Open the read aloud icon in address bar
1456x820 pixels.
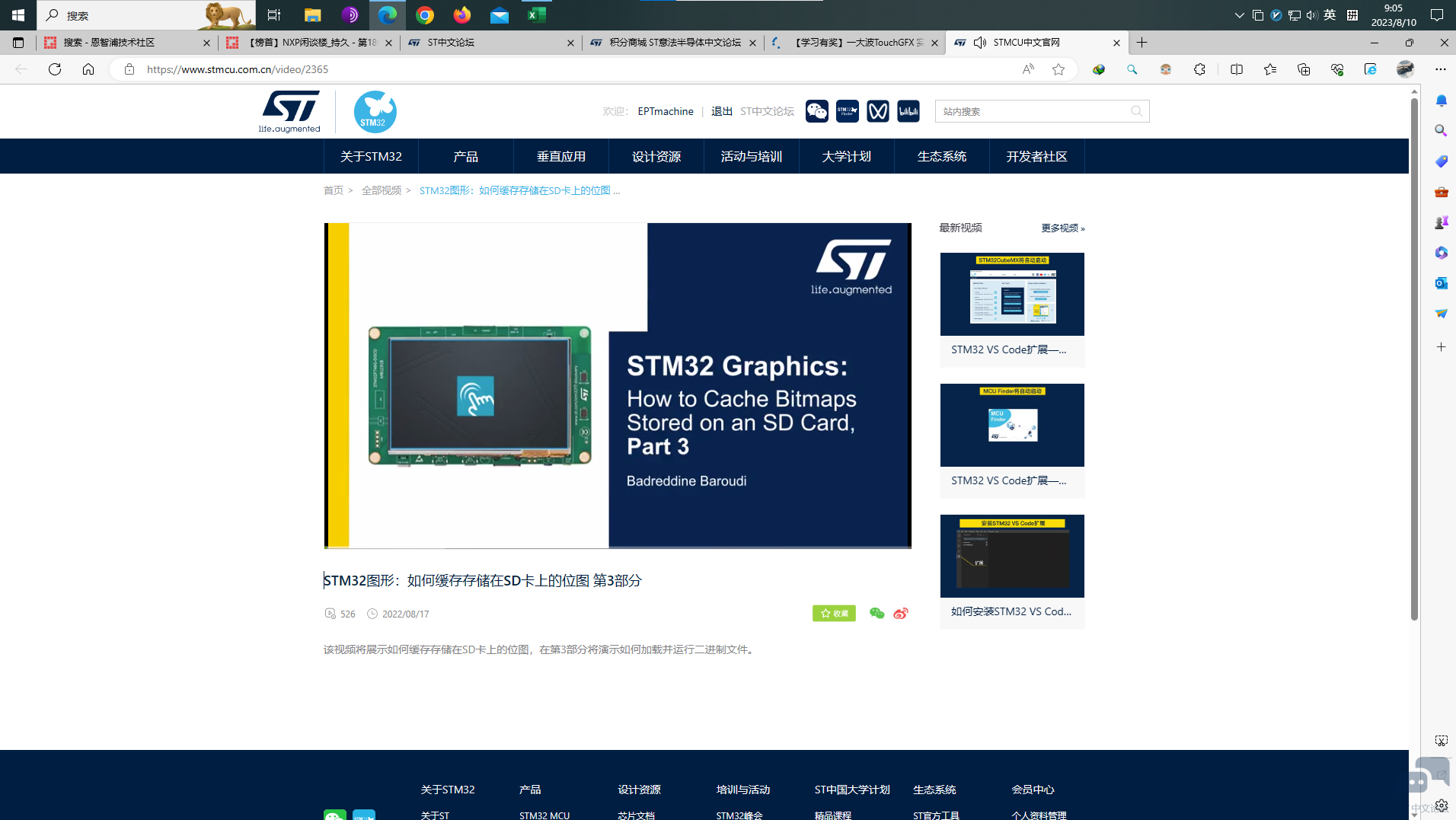click(x=1028, y=69)
